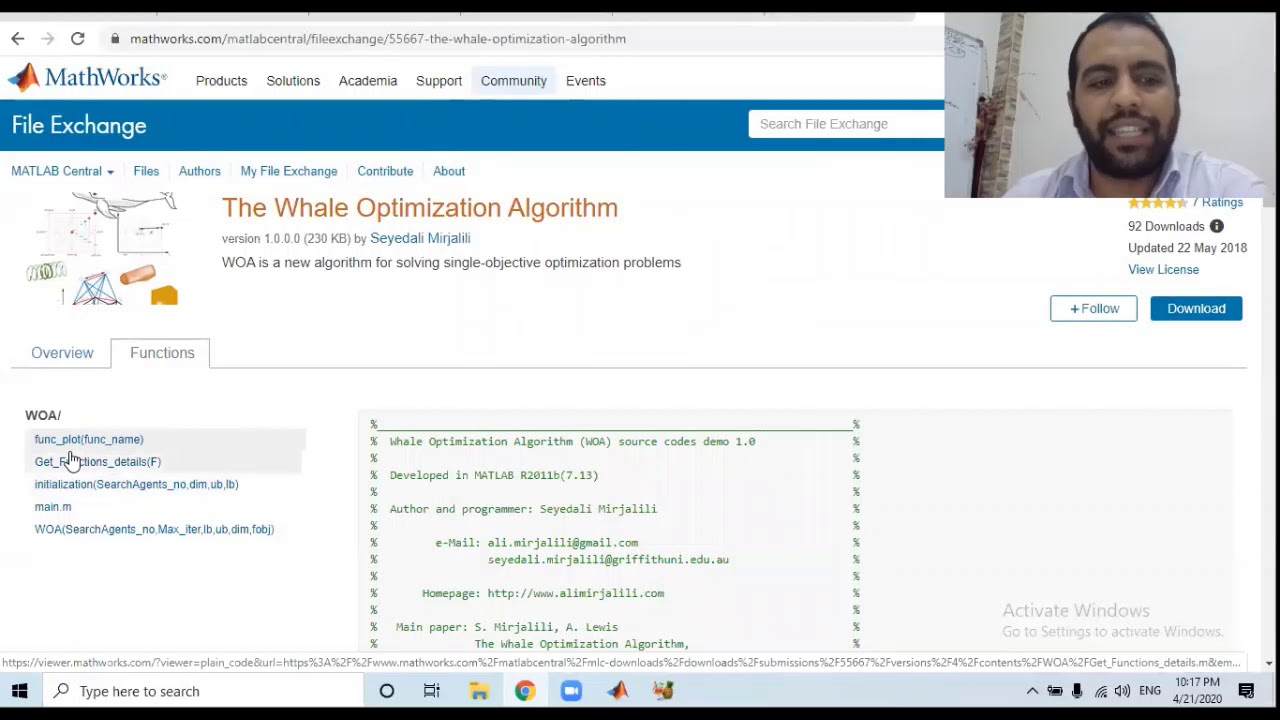Click the volume speaker tray icon
Image resolution: width=1280 pixels, height=720 pixels.
point(1122,691)
